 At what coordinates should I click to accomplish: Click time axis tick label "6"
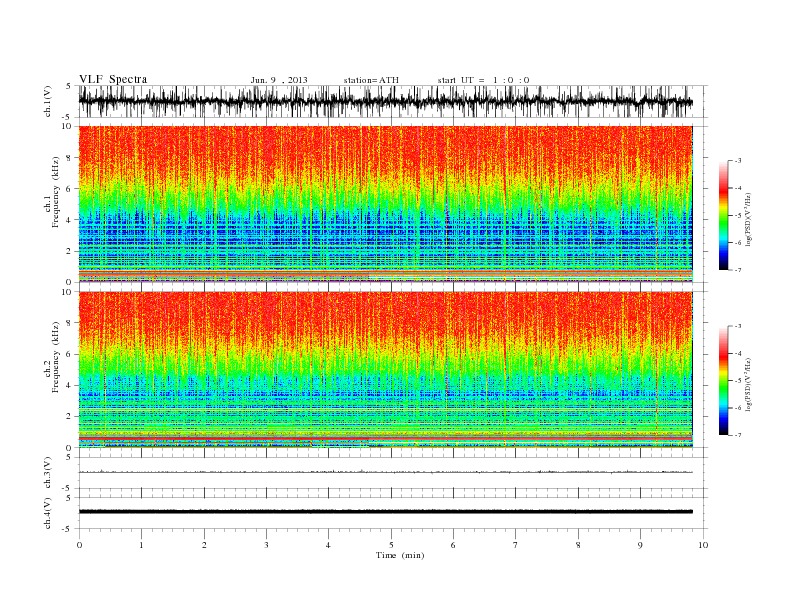pyautogui.click(x=453, y=545)
